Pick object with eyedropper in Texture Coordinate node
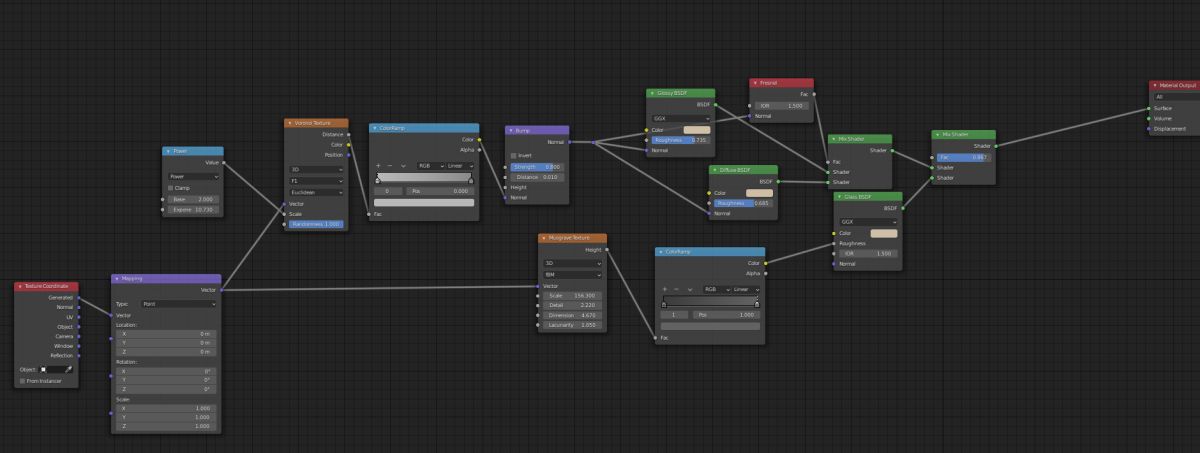Image resolution: width=1200 pixels, height=453 pixels. pos(69,369)
